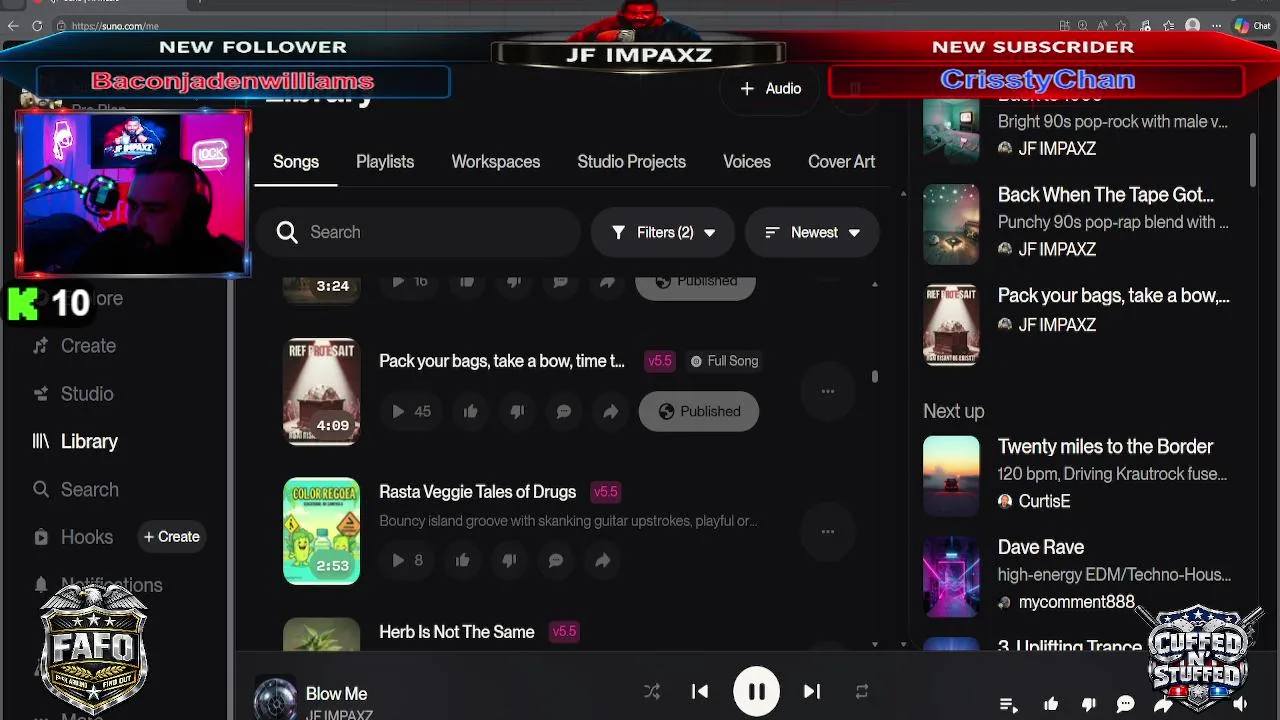The image size is (1280, 720).
Task: Dislike the Pack your bags song
Action: [x=517, y=411]
